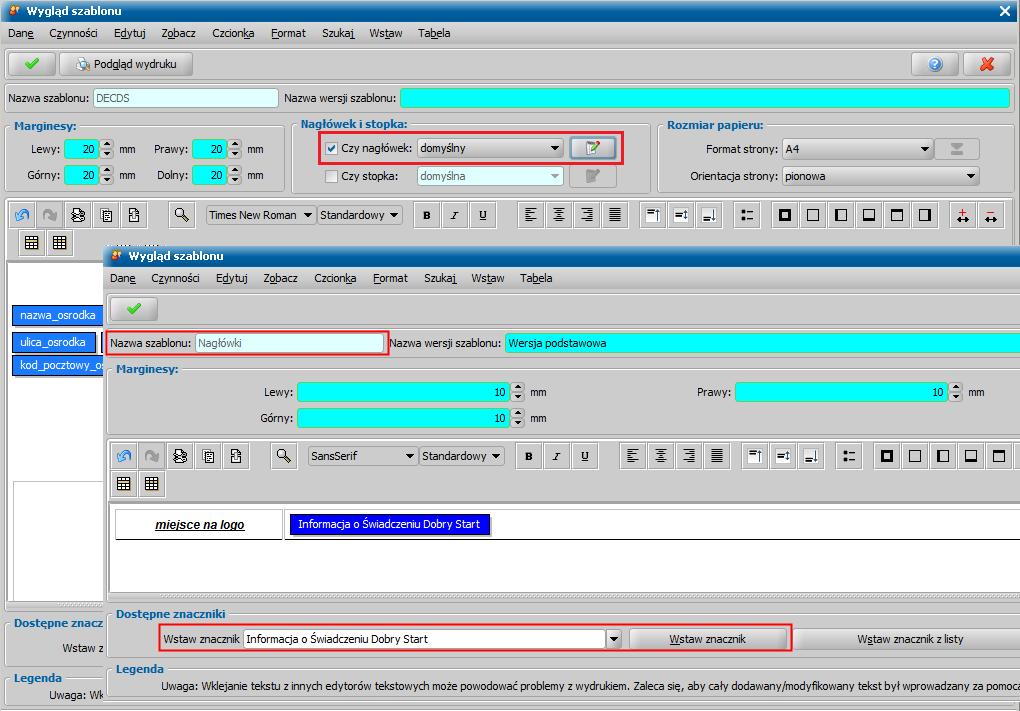Click the Wstaw znacznik button
The image size is (1020, 711).
point(708,639)
